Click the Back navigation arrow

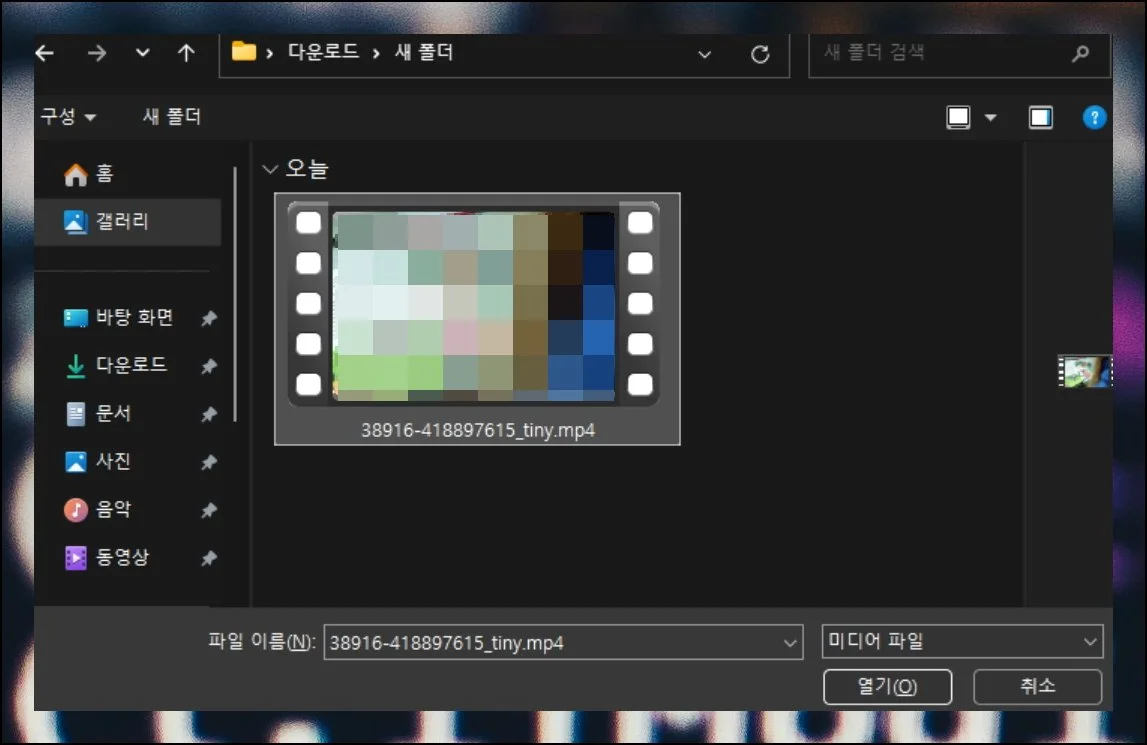click(x=45, y=54)
